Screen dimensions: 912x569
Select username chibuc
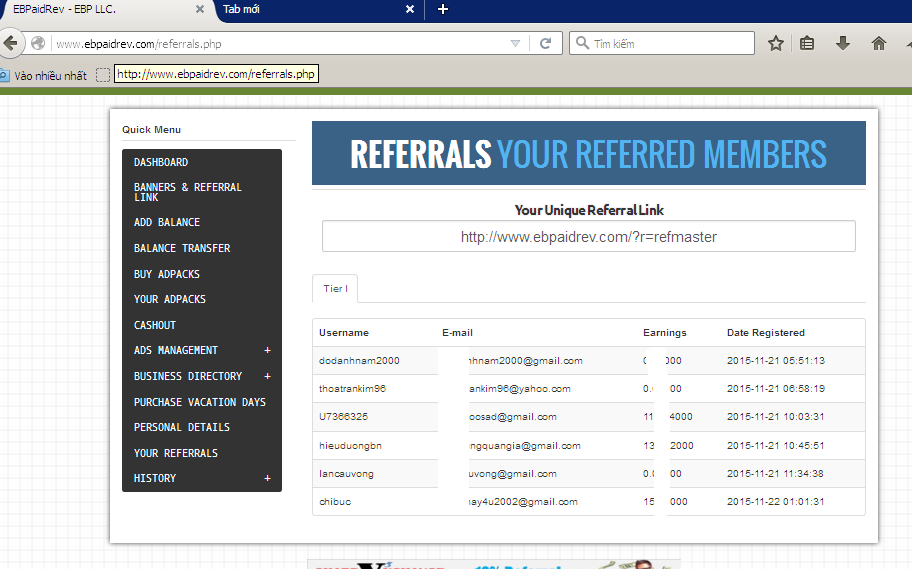(x=335, y=502)
